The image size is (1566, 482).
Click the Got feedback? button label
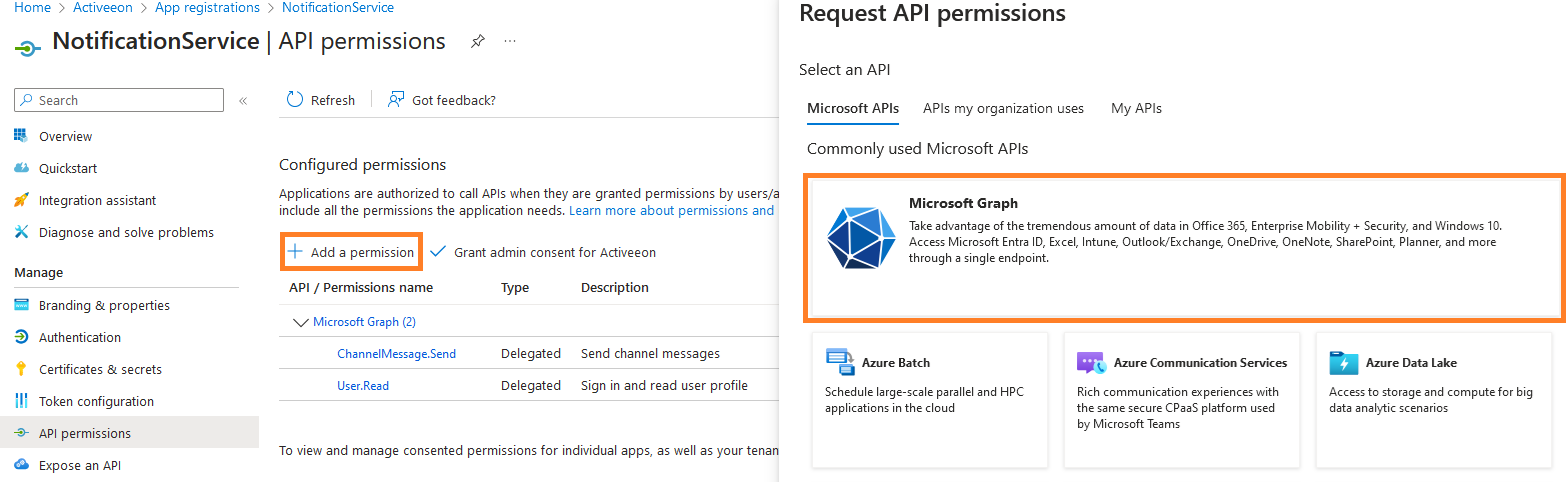(454, 100)
